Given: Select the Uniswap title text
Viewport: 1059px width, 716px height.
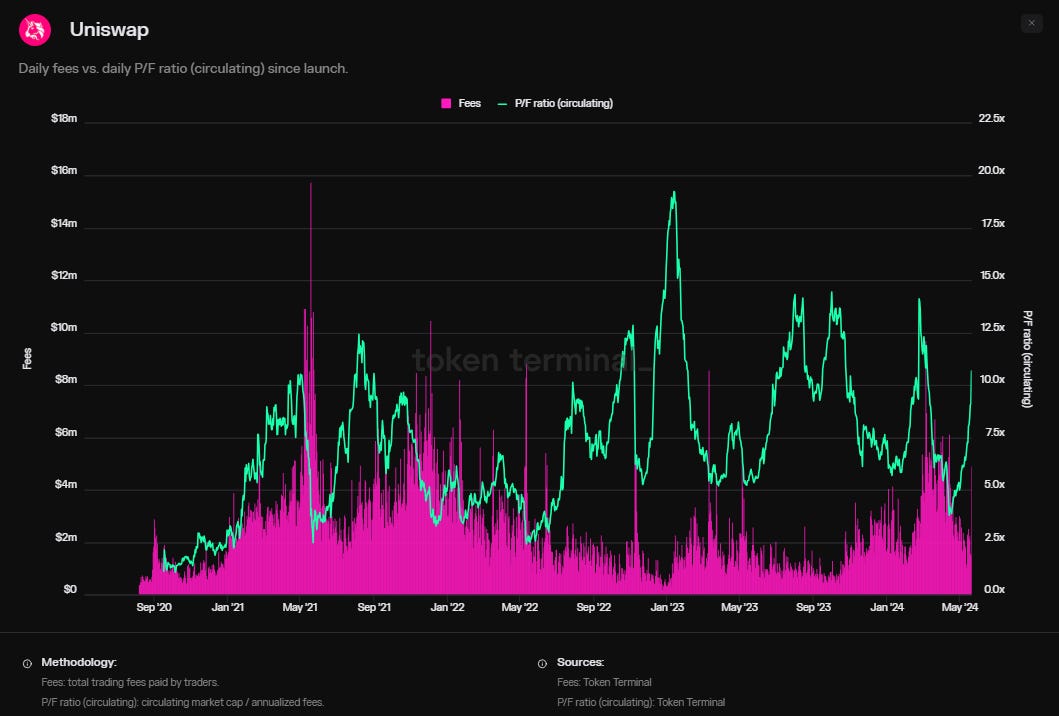Looking at the screenshot, I should tap(109, 30).
